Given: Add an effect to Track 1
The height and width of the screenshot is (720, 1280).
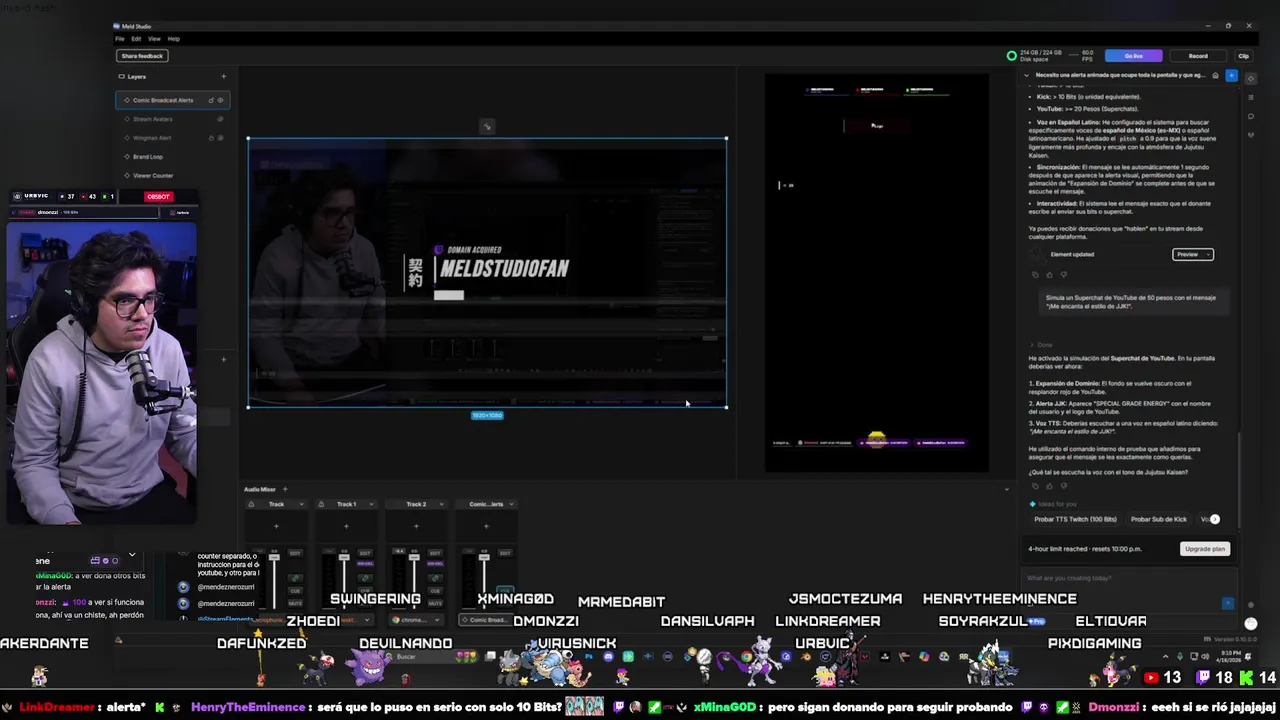Looking at the screenshot, I should coord(346,526).
